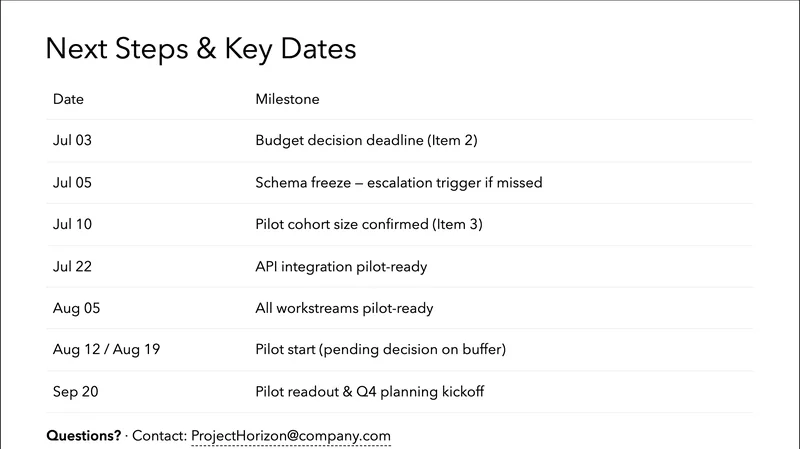
Task: Click the 'Aug 12 / Aug 19' date cell
Action: click(x=106, y=350)
